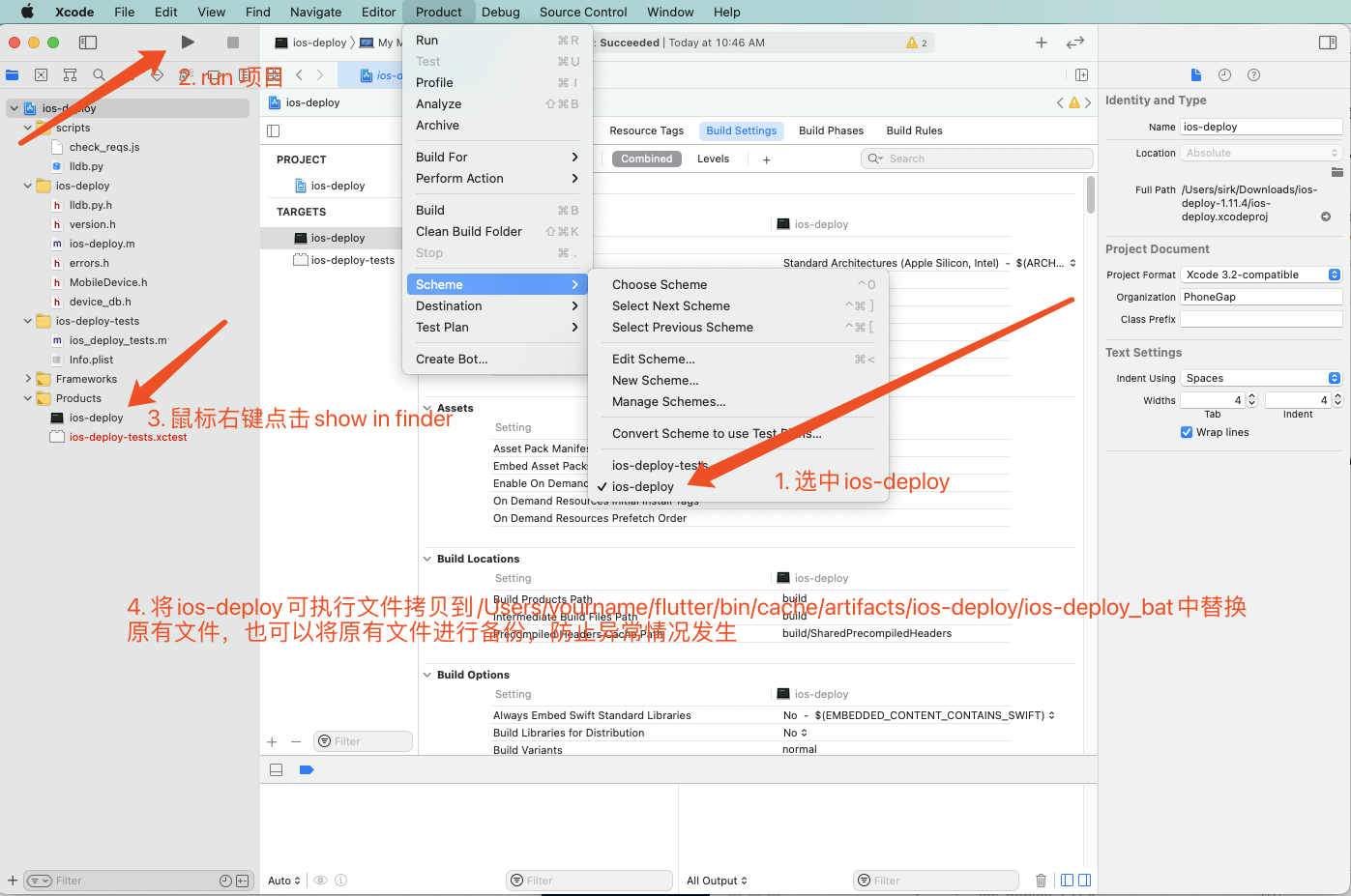This screenshot has width=1351, height=896.
Task: Click the source control status filter icon
Action: tap(243, 881)
